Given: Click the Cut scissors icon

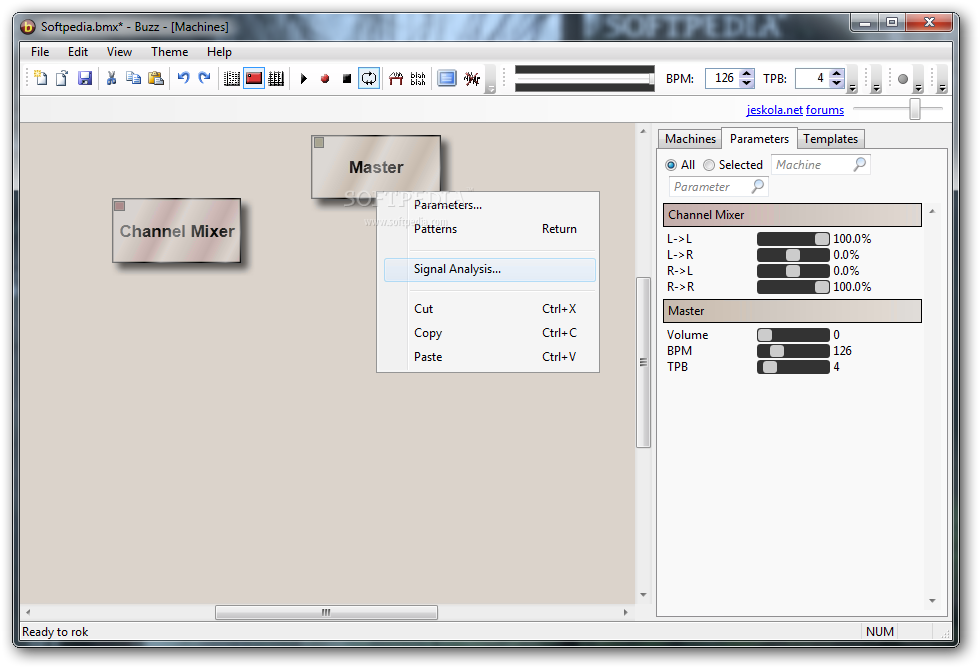Looking at the screenshot, I should (112, 78).
